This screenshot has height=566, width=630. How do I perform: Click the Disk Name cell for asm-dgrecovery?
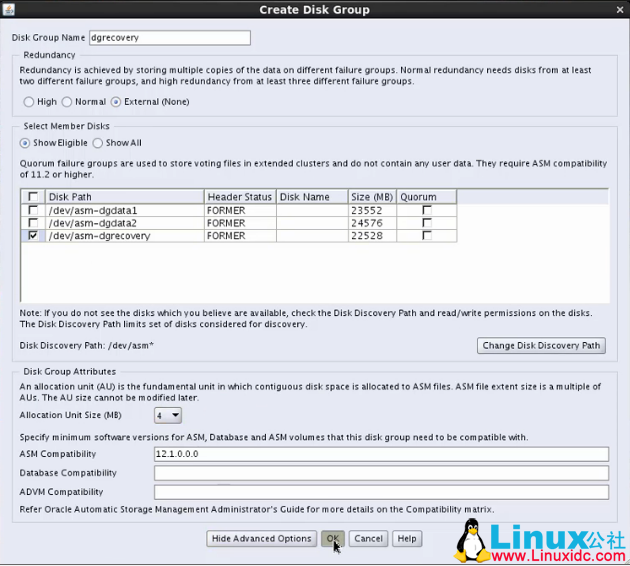click(312, 236)
